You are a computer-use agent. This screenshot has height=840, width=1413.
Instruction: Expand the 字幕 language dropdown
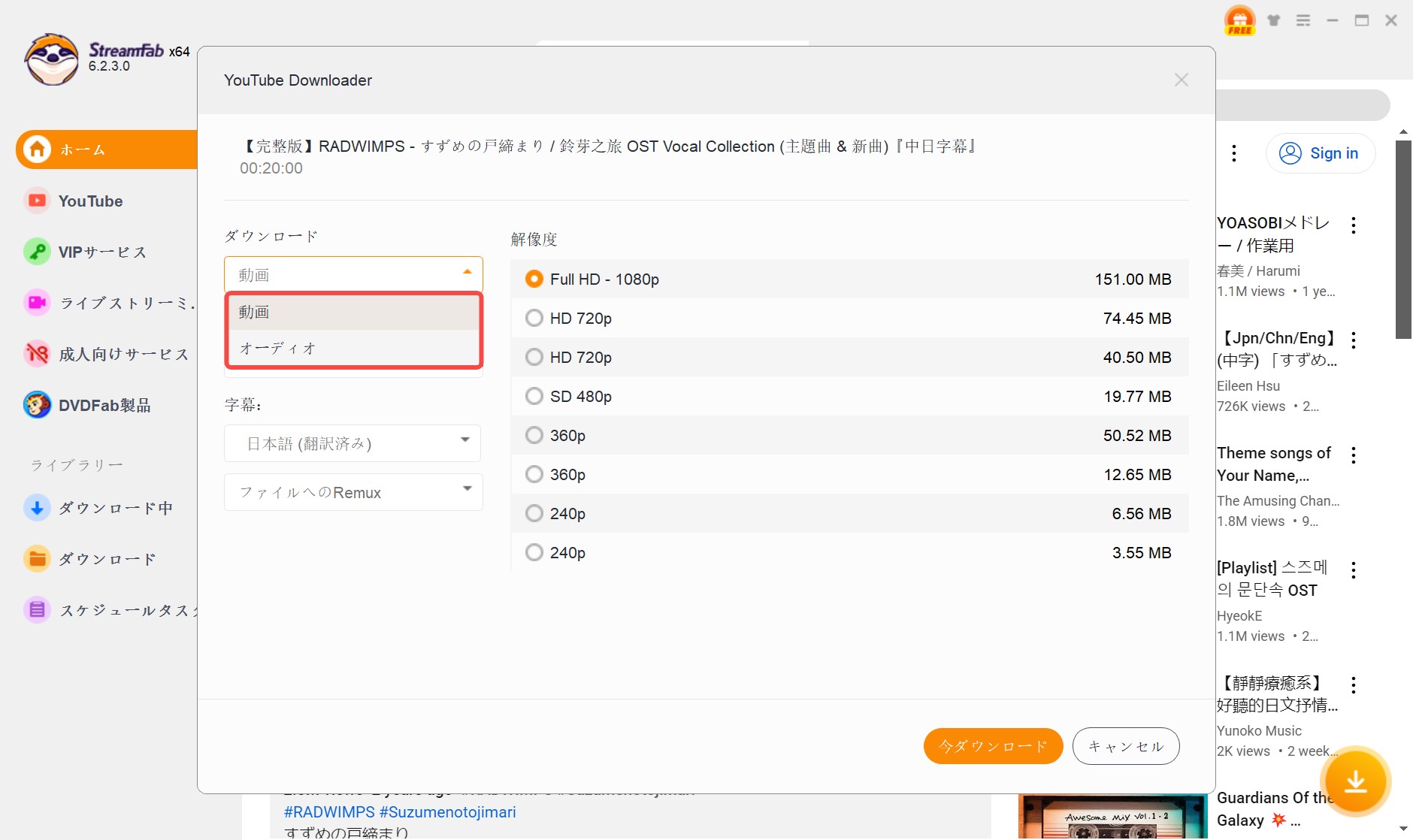tap(353, 443)
